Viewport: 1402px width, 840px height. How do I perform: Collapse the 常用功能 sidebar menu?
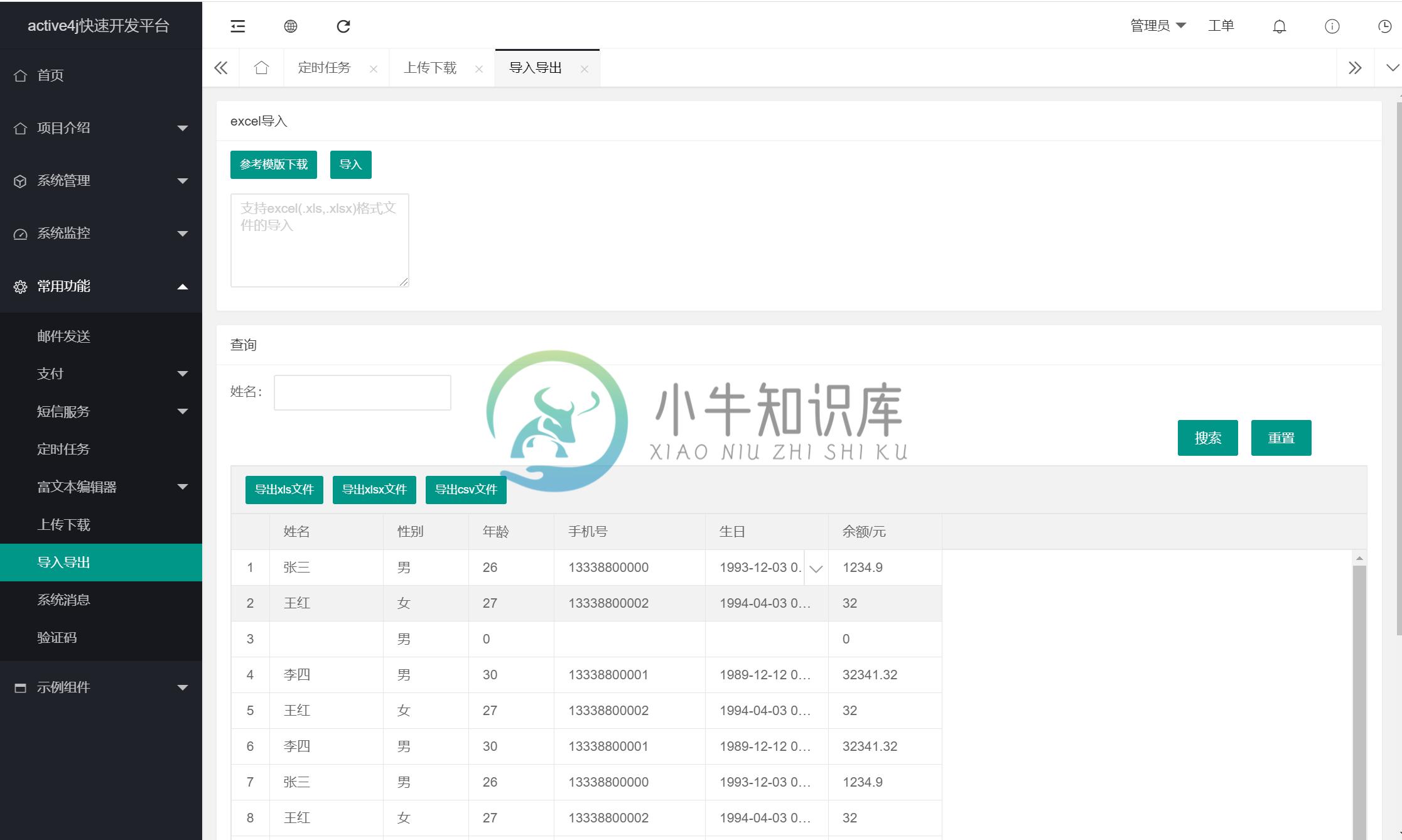pos(101,286)
